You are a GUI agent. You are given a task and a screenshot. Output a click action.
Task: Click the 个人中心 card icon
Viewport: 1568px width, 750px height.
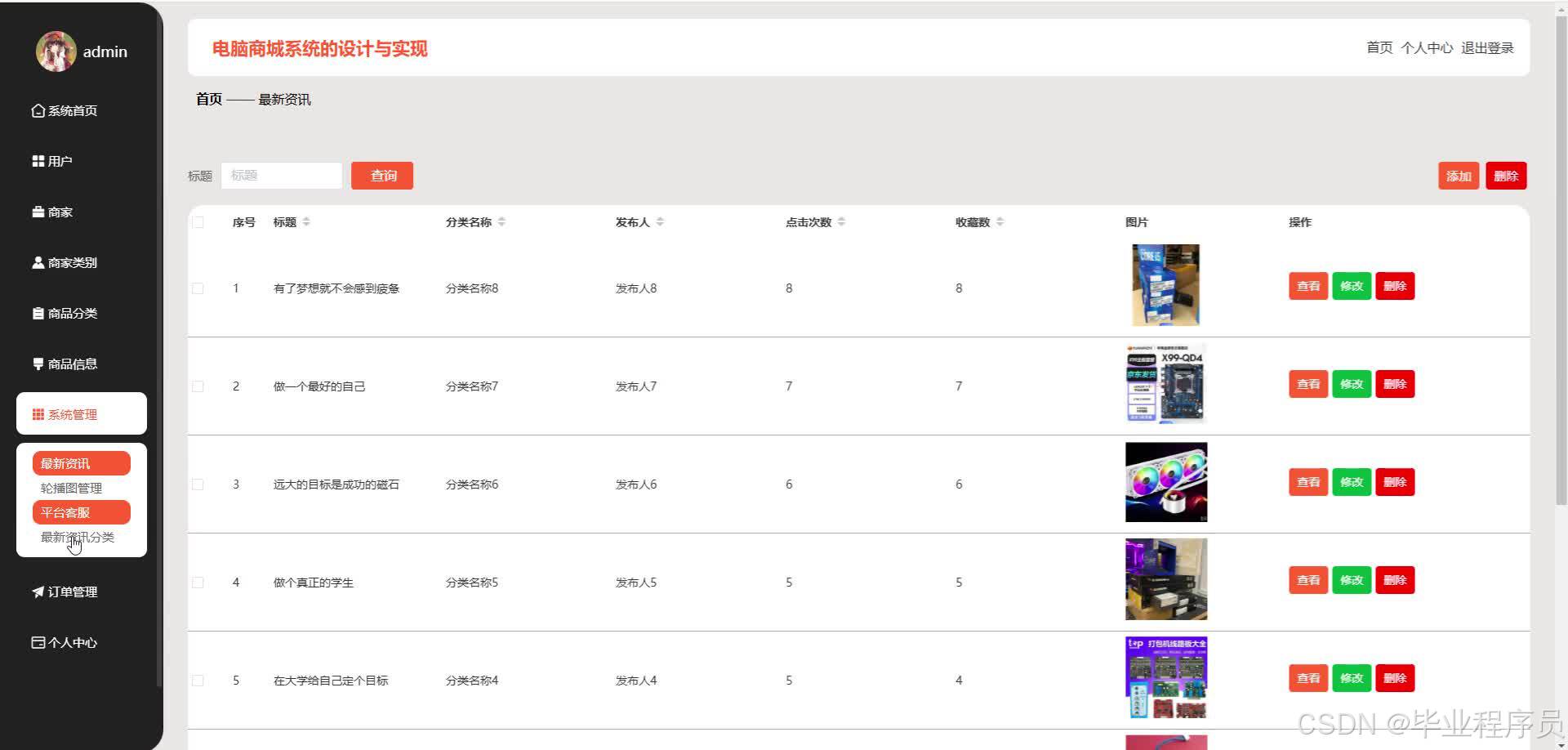[38, 642]
